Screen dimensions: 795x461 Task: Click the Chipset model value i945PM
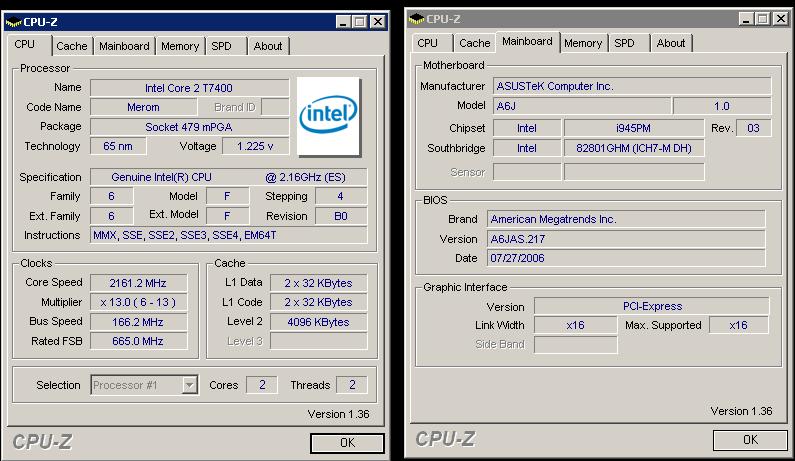click(x=634, y=128)
